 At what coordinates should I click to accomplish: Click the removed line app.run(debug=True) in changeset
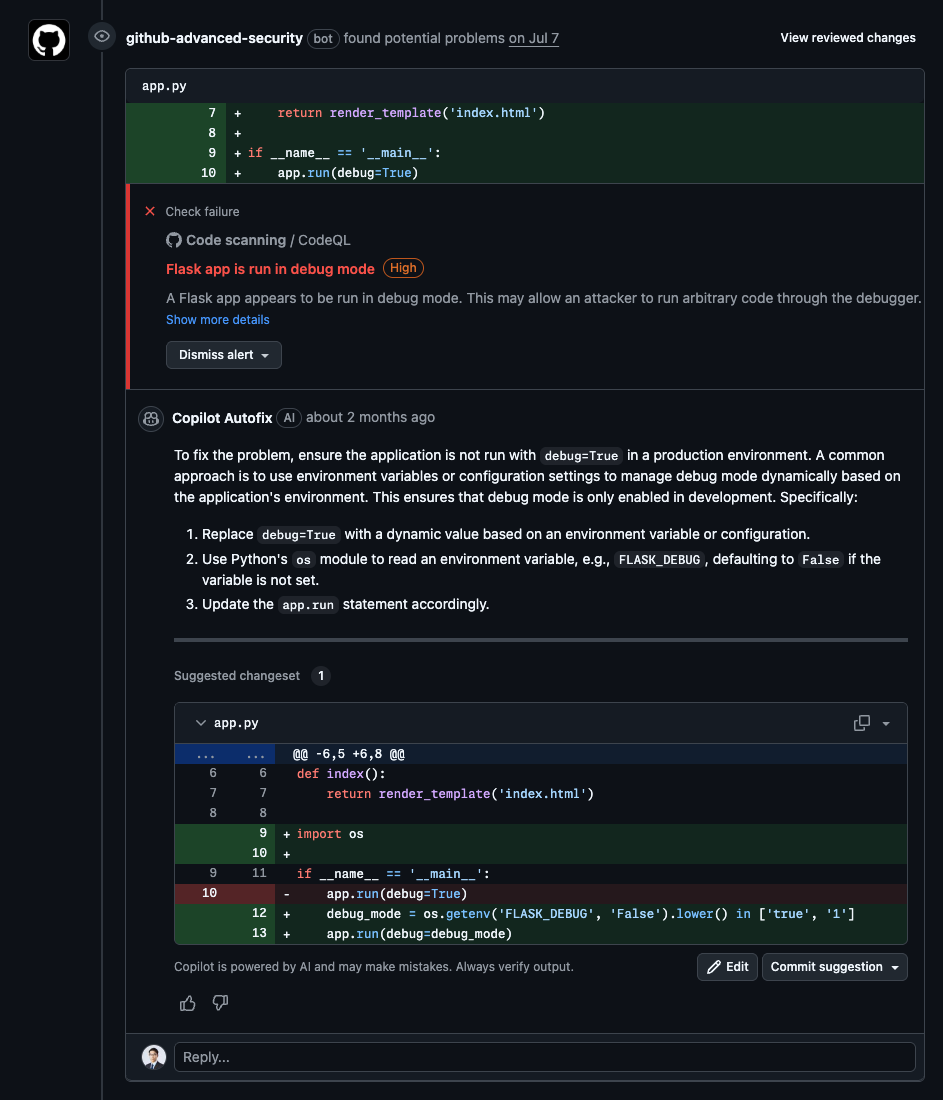click(540, 894)
